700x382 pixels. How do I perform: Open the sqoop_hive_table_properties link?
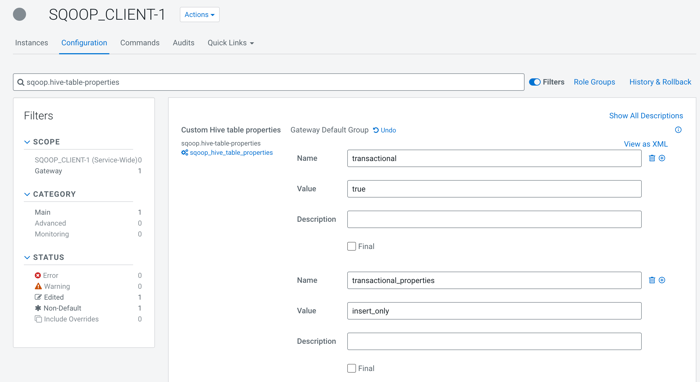click(231, 153)
